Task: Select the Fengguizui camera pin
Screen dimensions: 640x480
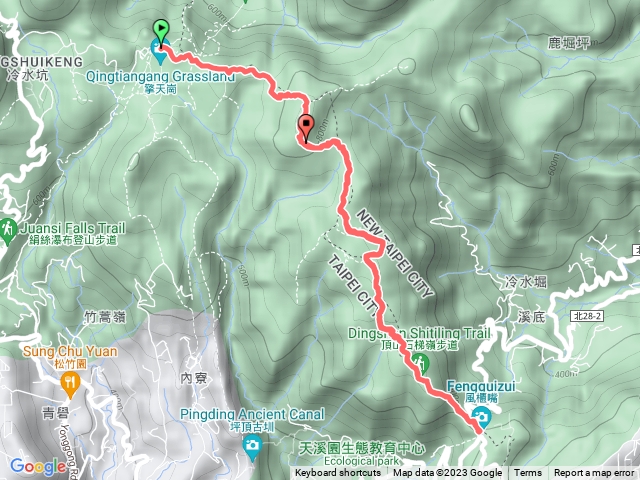Action: (481, 418)
